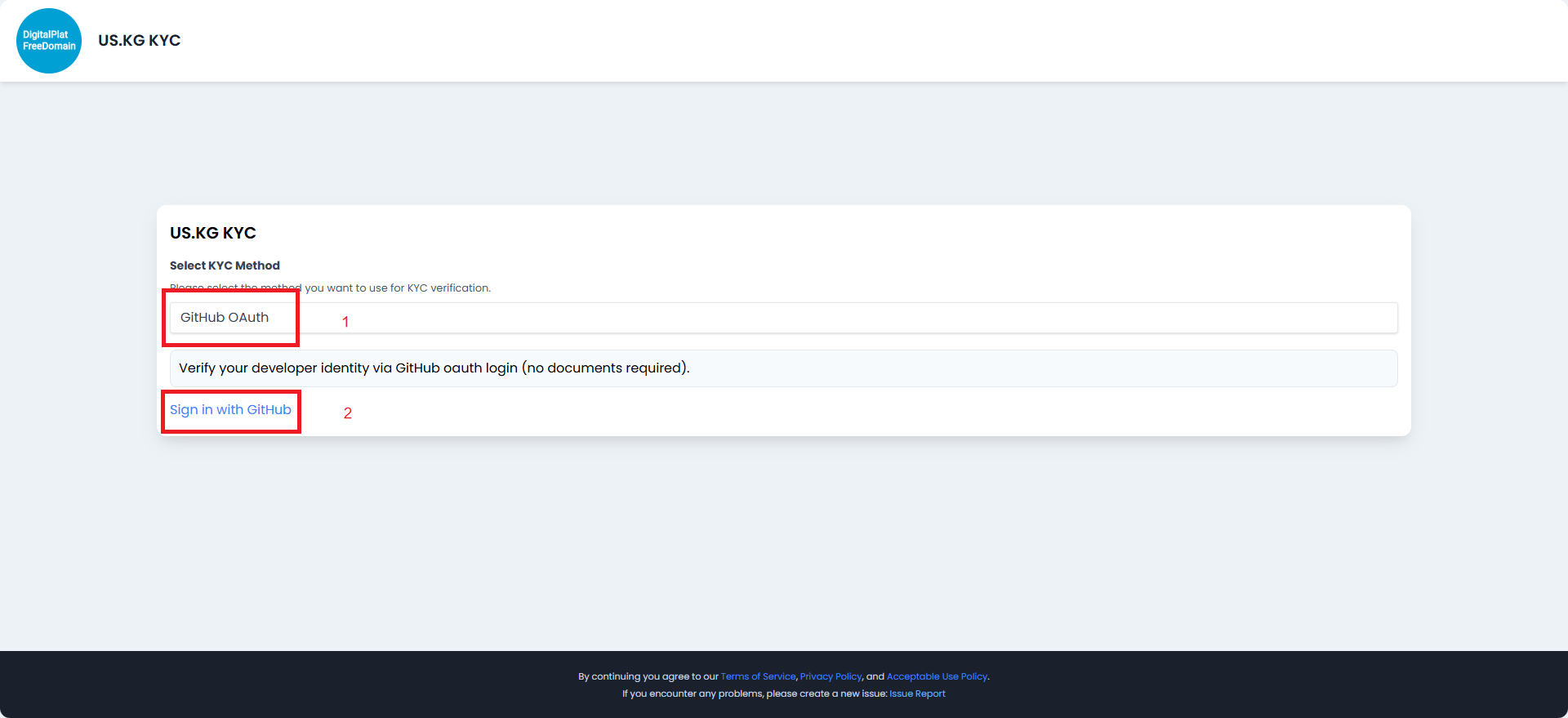Open the Terms of Service link
This screenshot has width=1568, height=718.
pos(758,676)
